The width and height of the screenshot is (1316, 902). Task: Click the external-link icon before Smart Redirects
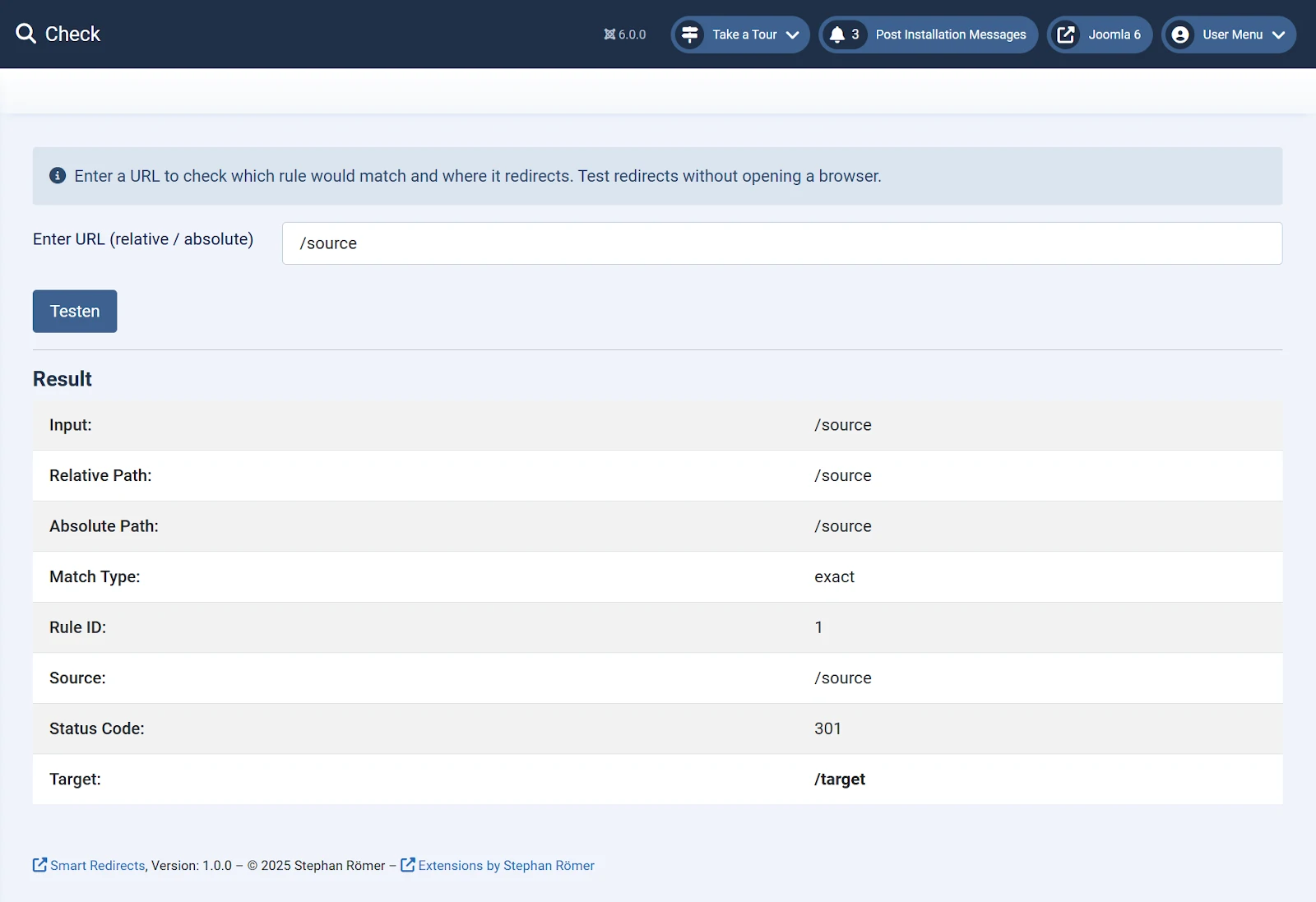point(39,865)
